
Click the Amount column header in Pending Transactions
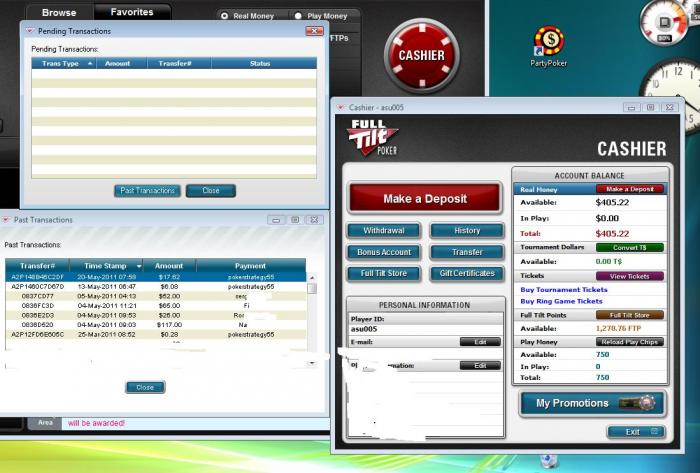(x=121, y=63)
